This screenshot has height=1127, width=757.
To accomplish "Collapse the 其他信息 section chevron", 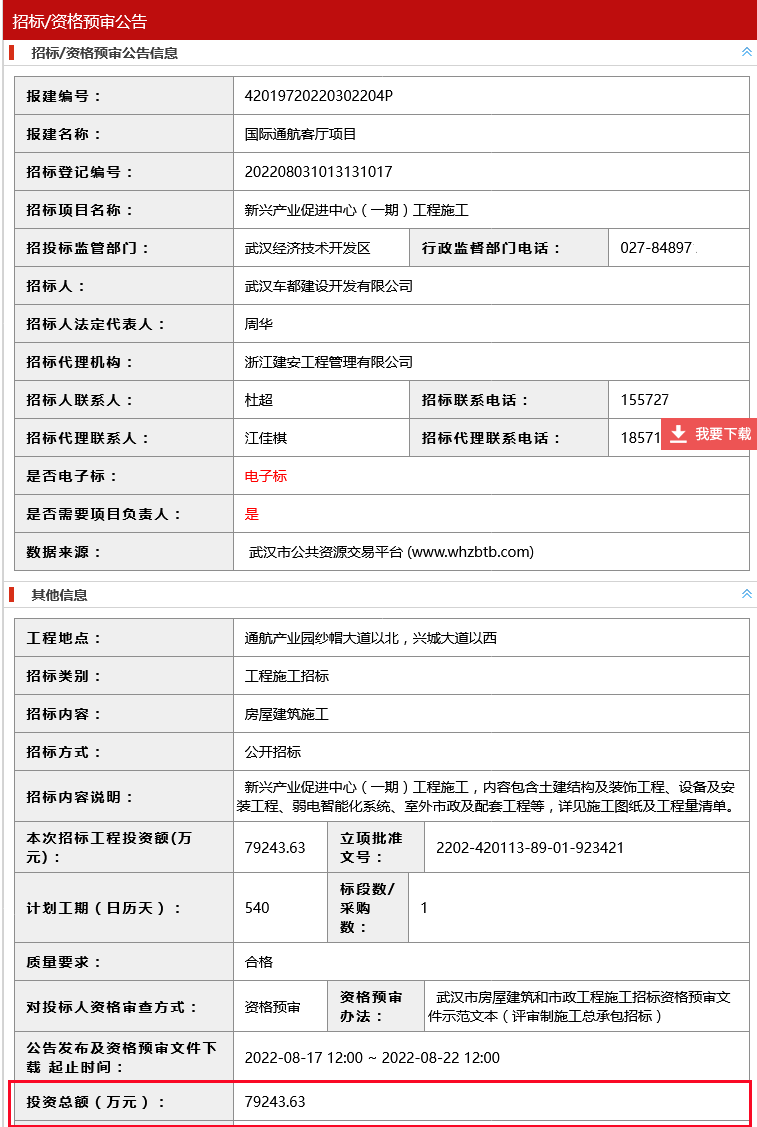I will [x=746, y=594].
